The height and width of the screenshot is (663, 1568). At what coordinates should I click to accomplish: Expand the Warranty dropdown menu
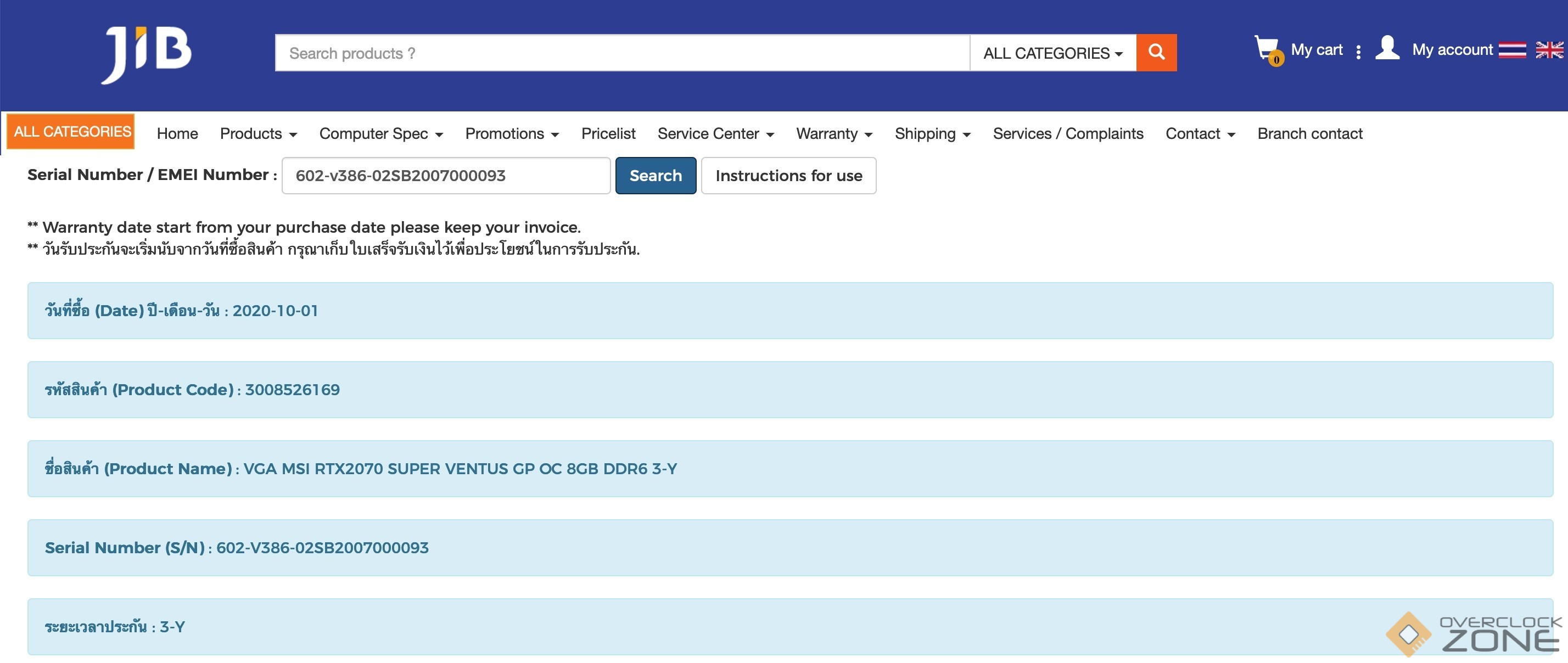pos(834,133)
